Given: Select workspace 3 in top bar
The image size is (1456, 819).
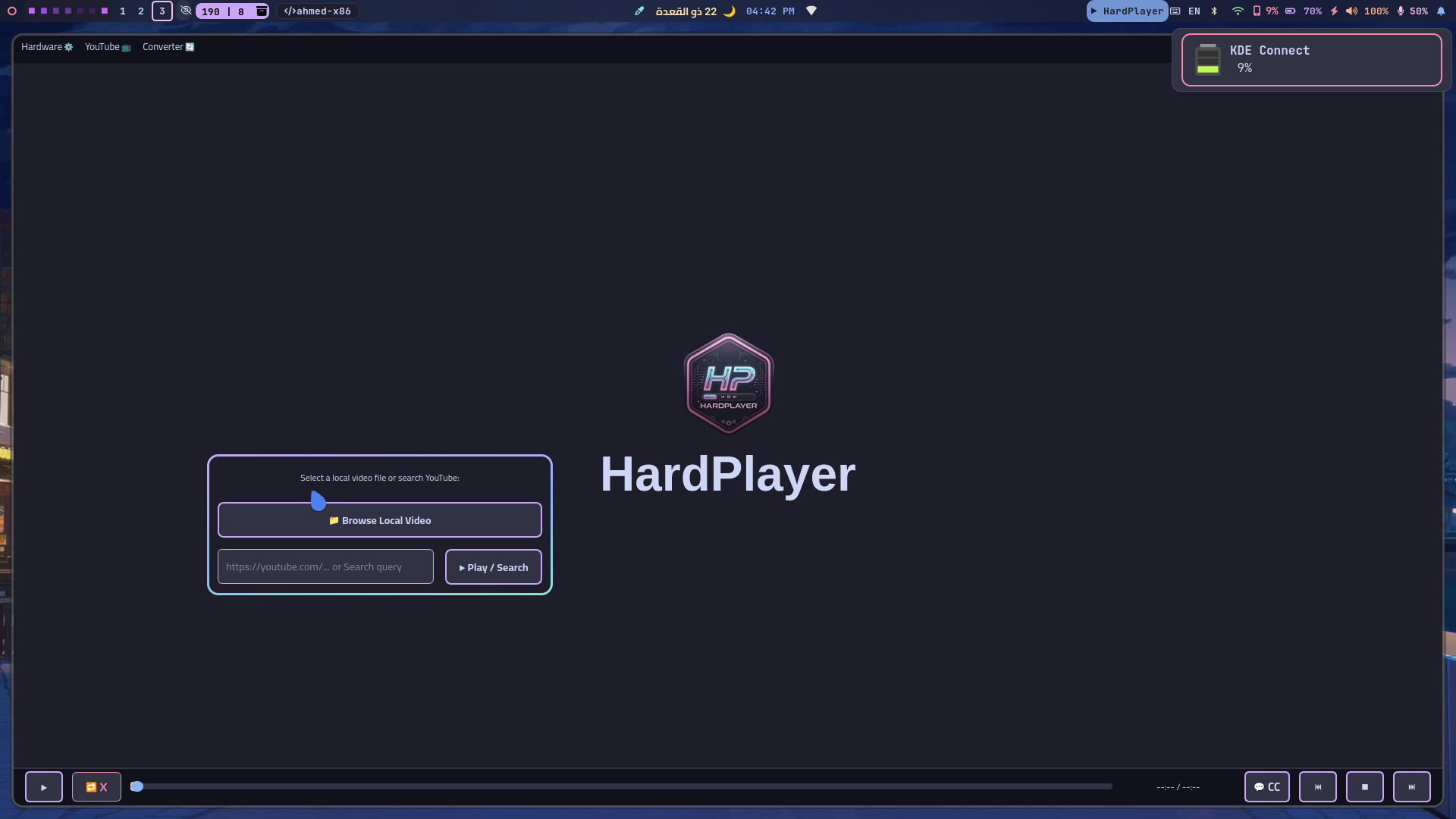Looking at the screenshot, I should coord(162,11).
